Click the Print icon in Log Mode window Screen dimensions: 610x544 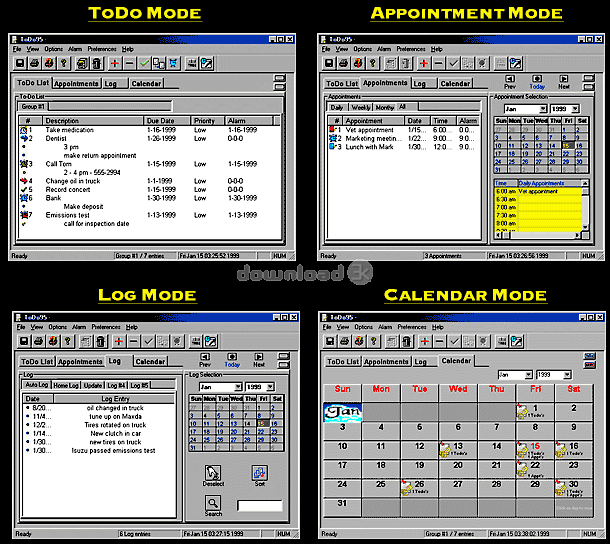coord(39,341)
